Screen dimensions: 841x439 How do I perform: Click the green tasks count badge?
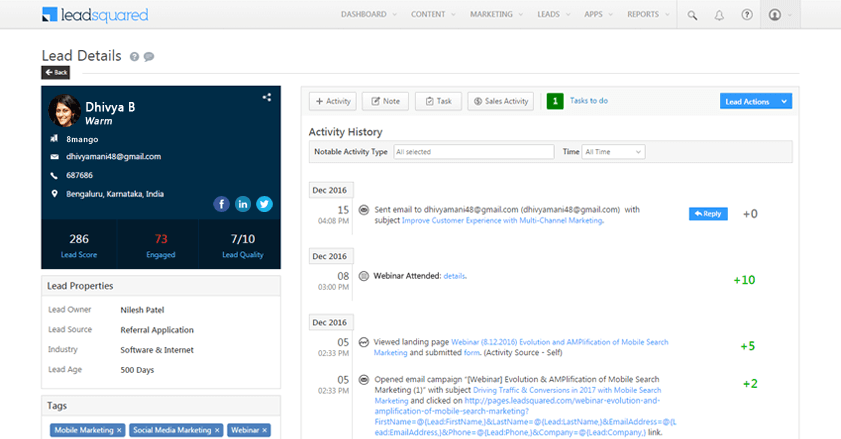pos(555,101)
